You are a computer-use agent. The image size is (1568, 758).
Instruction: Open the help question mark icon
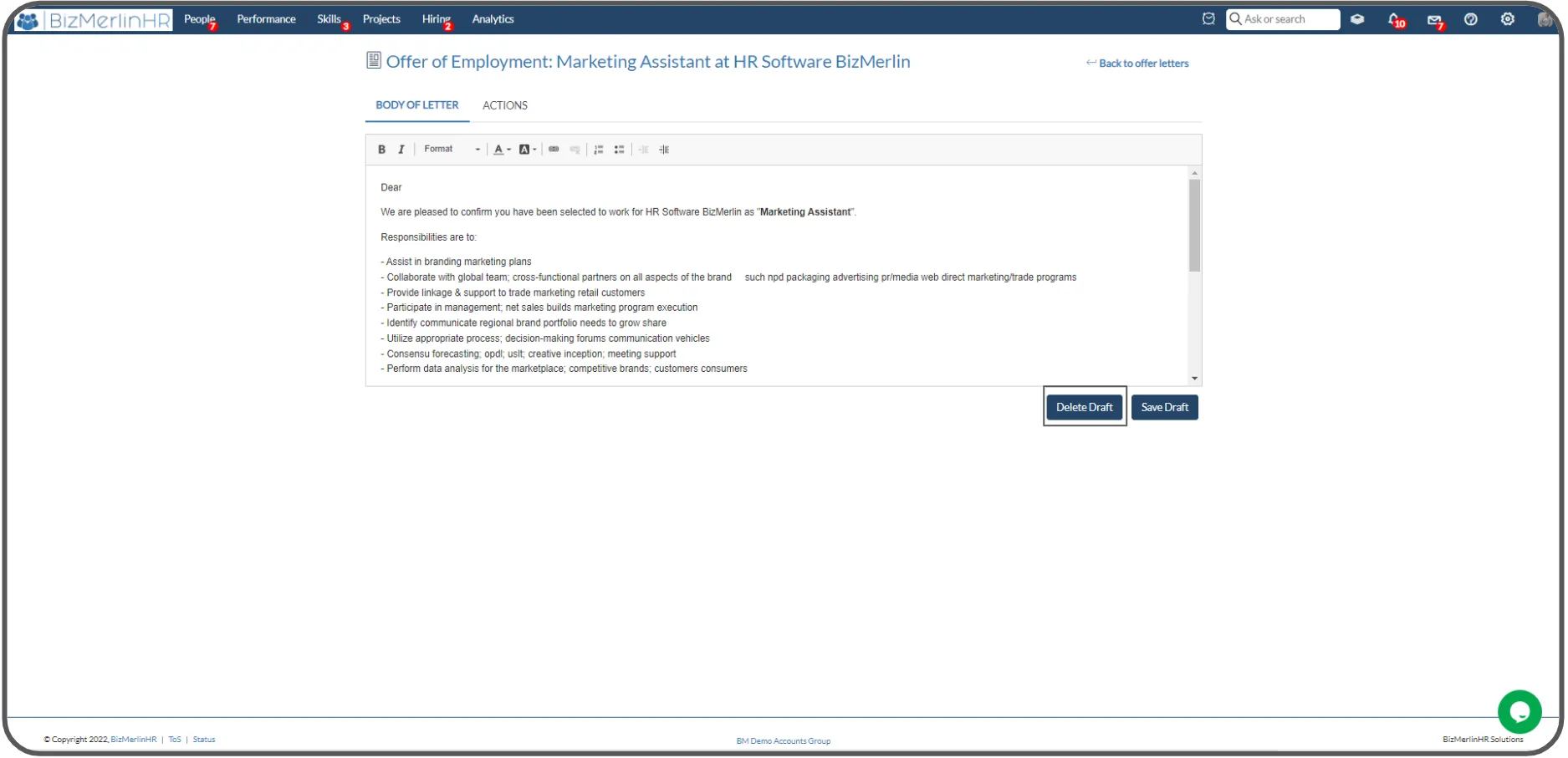coord(1471,19)
